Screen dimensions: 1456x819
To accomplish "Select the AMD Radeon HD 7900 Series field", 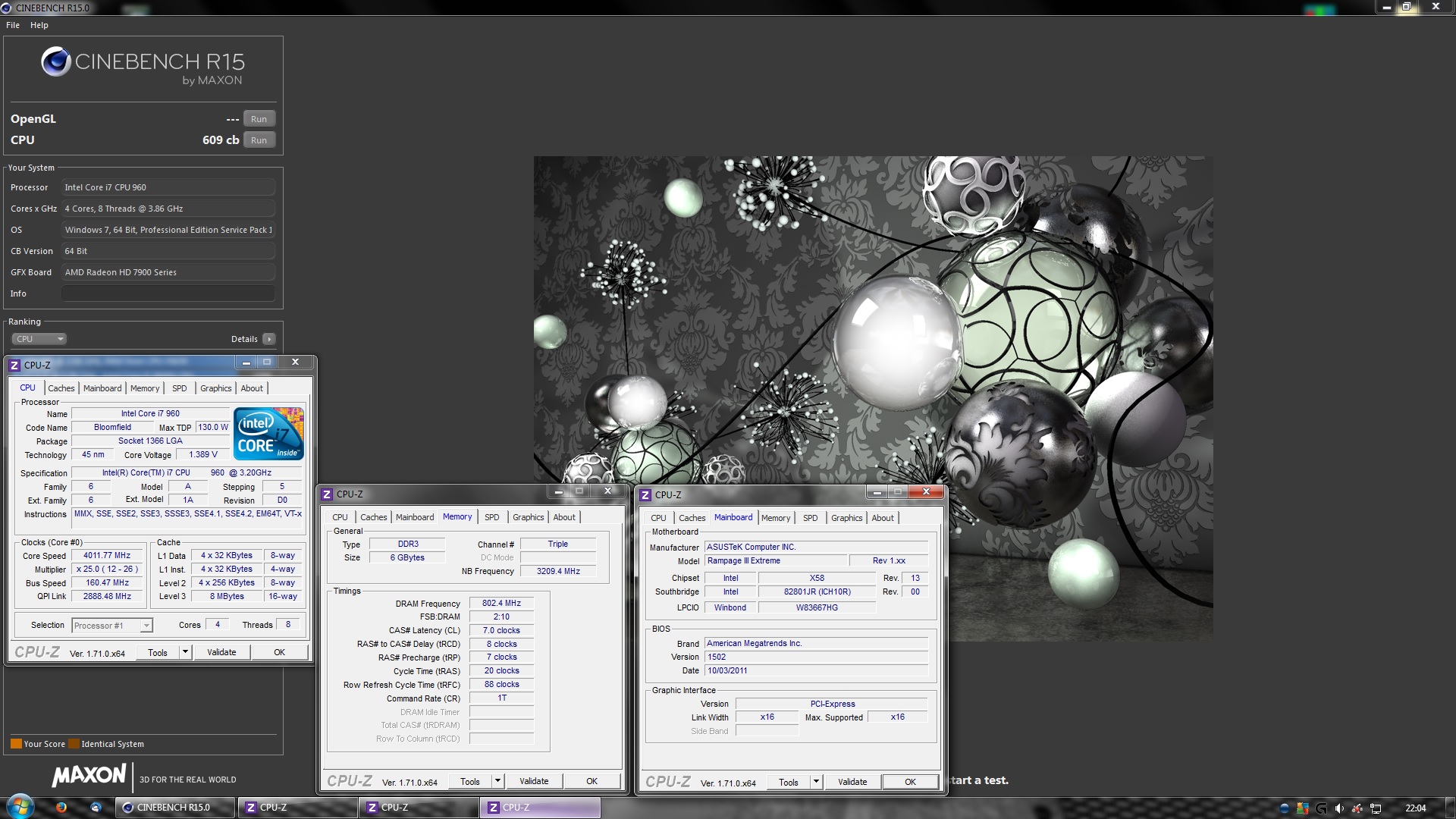I will (168, 272).
